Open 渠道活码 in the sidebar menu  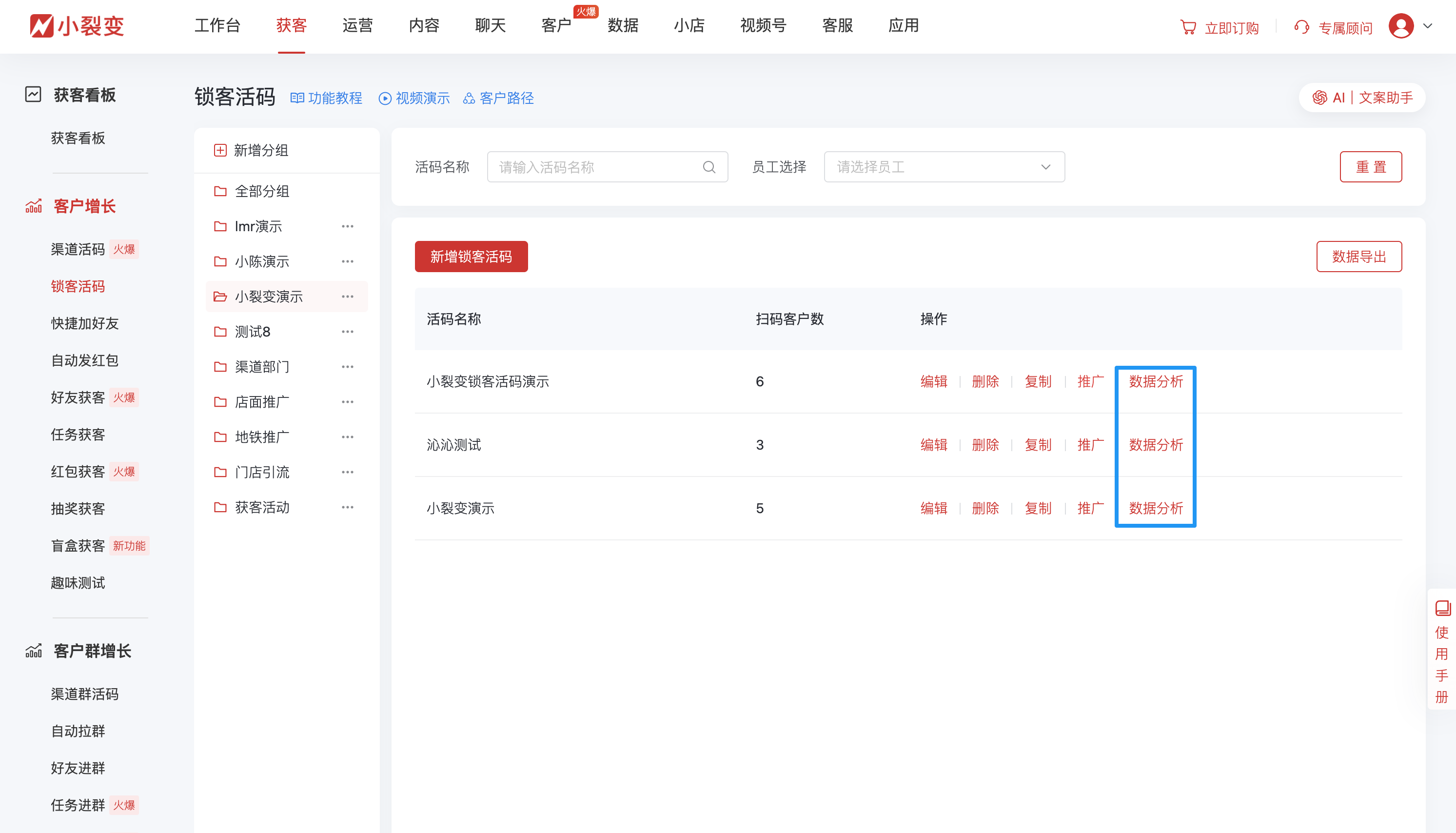(78, 249)
